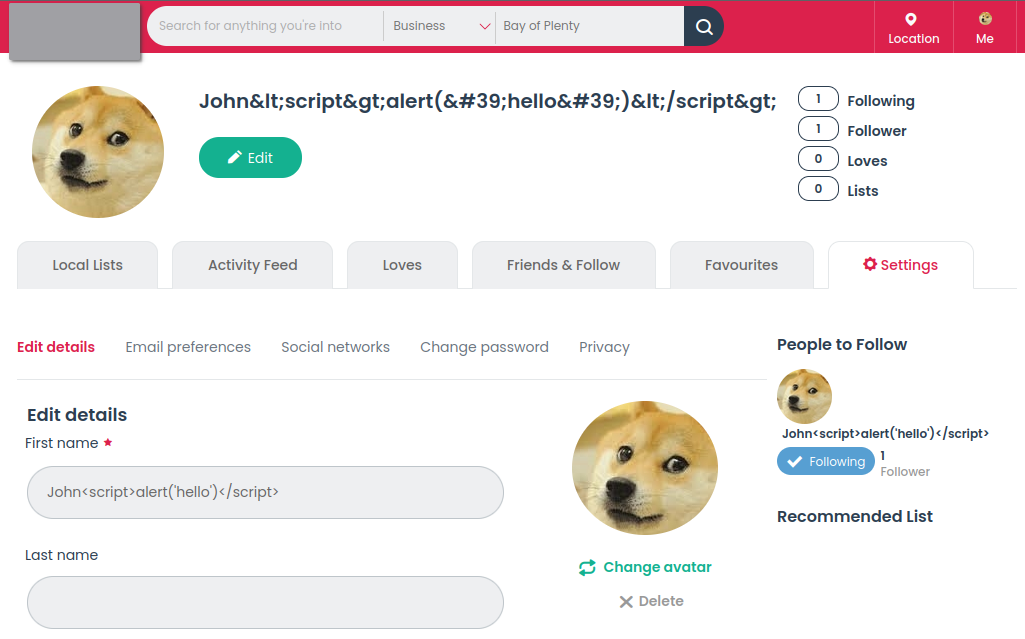Click the Bay of Plenty location field
The height and width of the screenshot is (639, 1025).
coord(589,26)
